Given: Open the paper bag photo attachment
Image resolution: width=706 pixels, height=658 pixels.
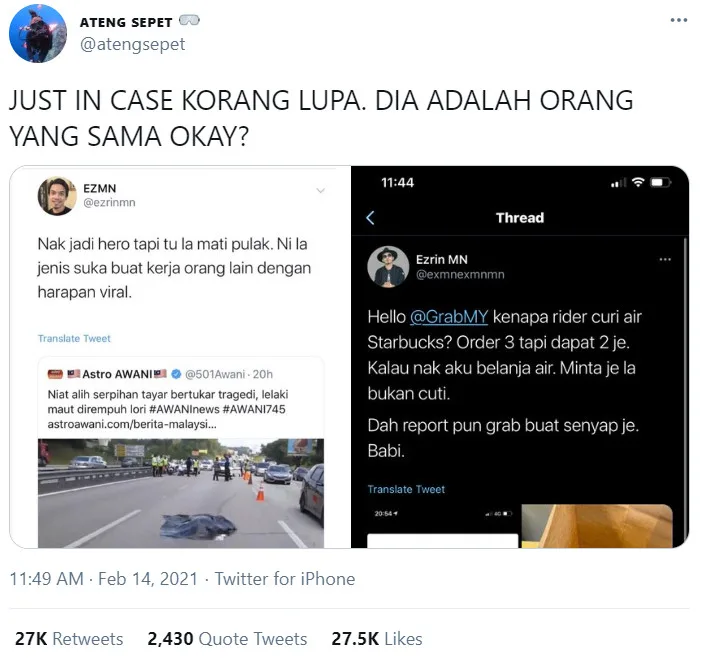Looking at the screenshot, I should 597,526.
